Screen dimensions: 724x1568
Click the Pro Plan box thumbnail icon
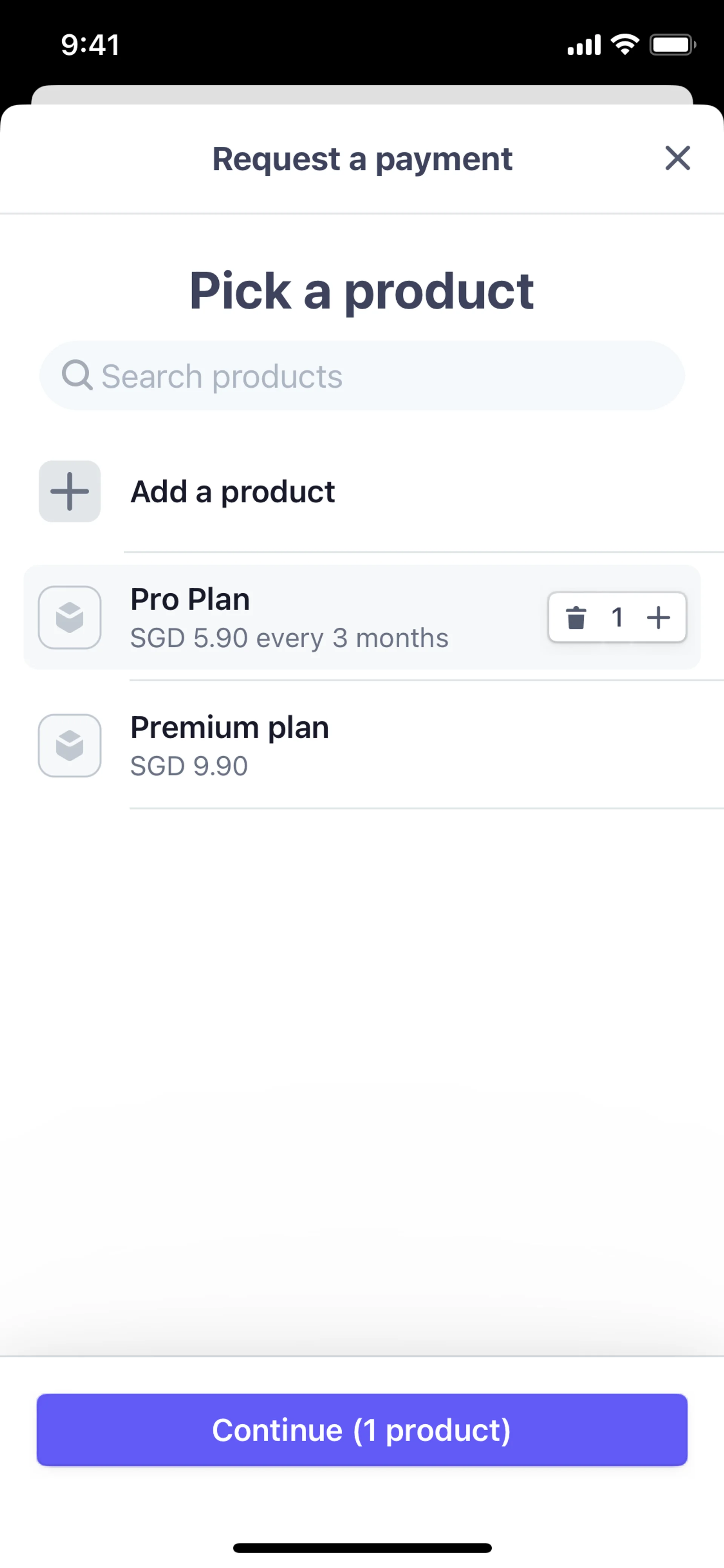pos(70,617)
